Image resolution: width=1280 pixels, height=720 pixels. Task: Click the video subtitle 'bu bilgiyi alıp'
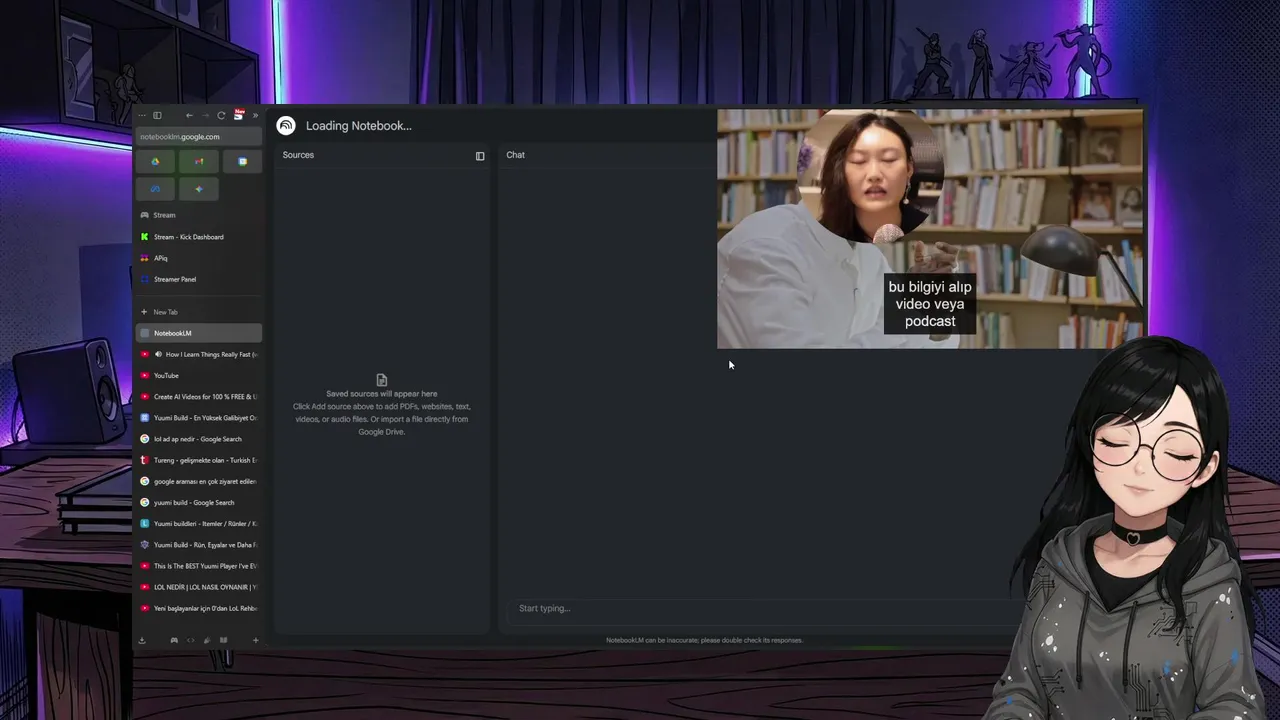click(x=930, y=287)
